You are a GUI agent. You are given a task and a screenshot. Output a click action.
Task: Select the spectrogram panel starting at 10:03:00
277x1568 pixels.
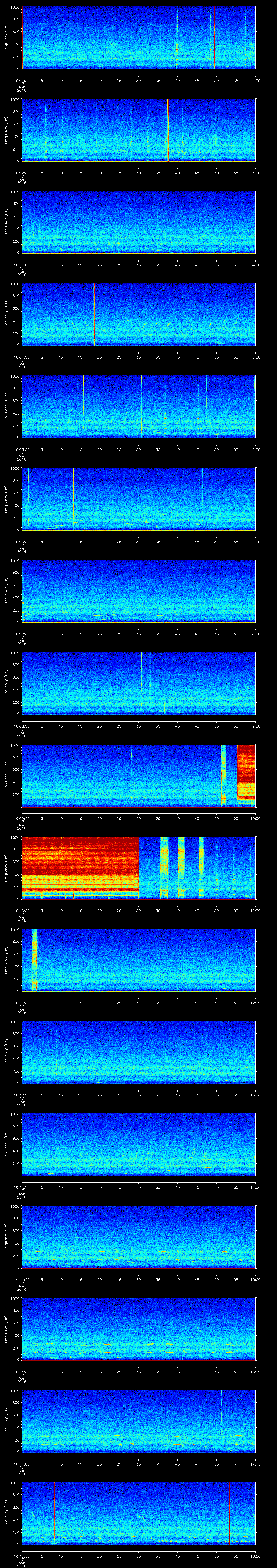tap(138, 222)
